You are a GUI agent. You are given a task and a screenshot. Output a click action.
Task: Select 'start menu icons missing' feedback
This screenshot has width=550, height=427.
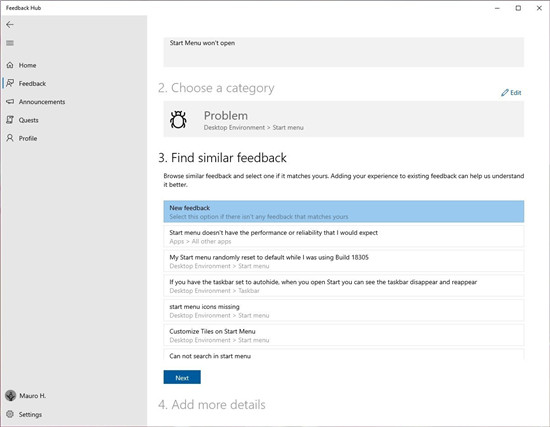[x=344, y=311]
